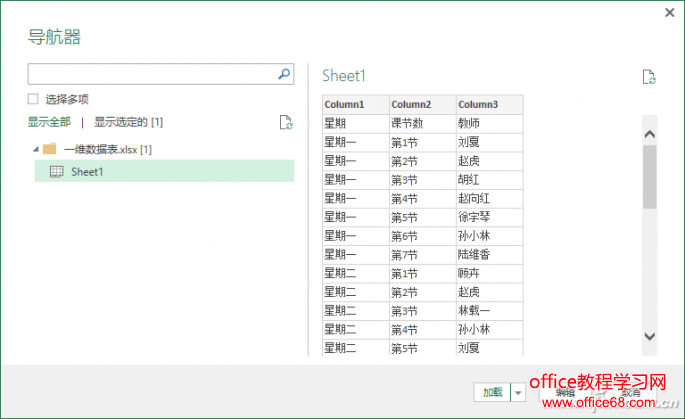This screenshot has height=419, width=685.
Task: Click the 加载 button
Action: [x=491, y=393]
